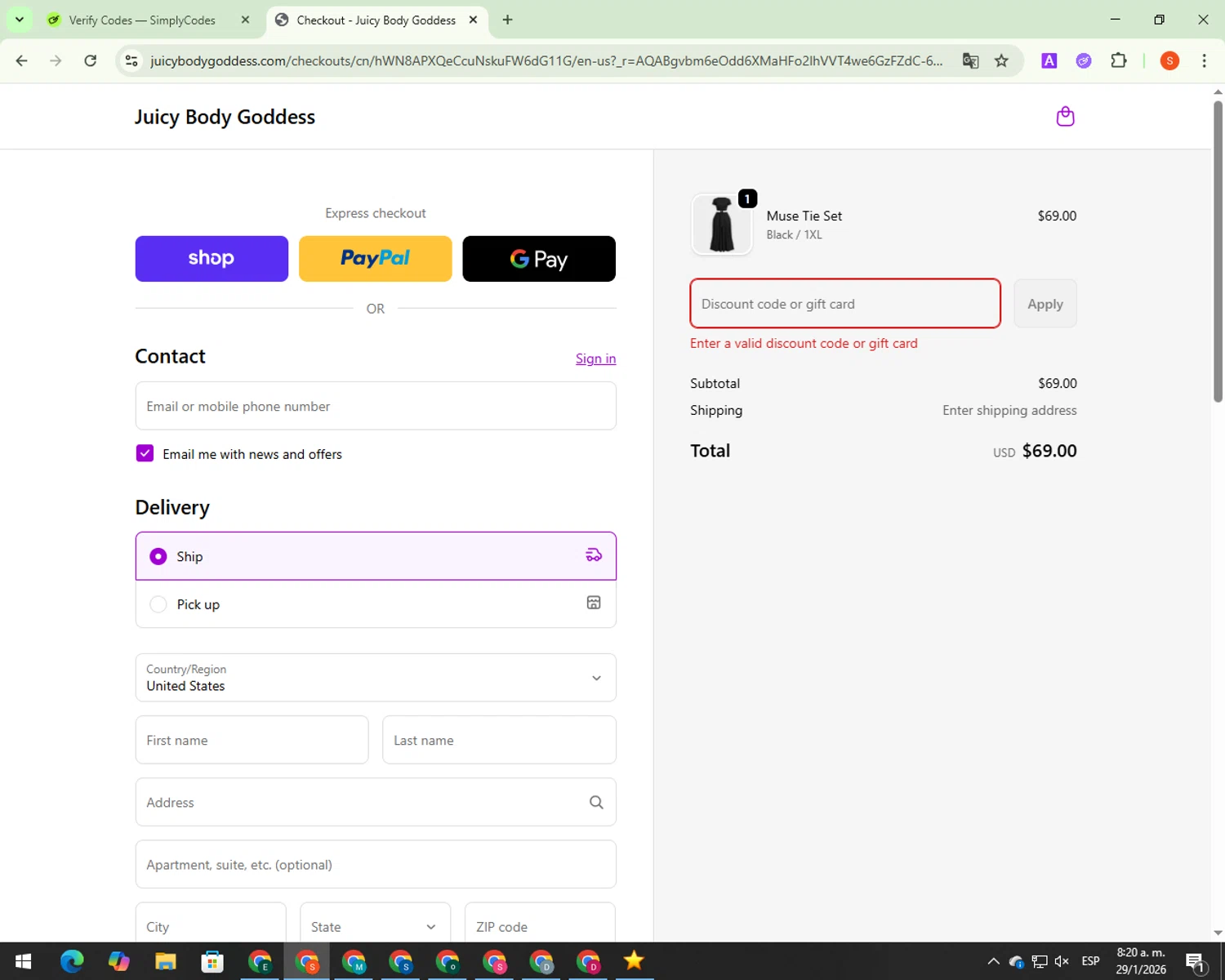Screen dimensions: 1225x980
Task: Click the ESP input language indicator
Action: click(x=1090, y=961)
